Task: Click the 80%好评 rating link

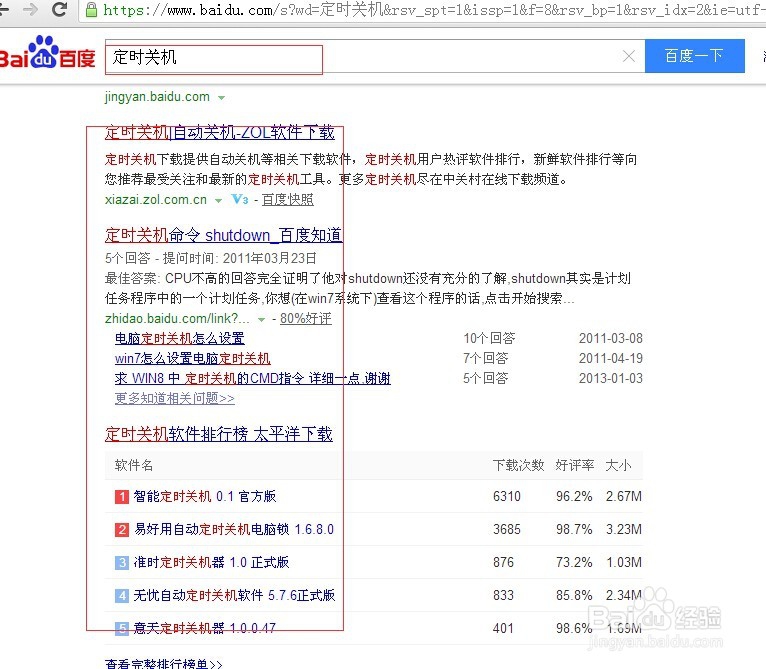Action: (x=306, y=319)
